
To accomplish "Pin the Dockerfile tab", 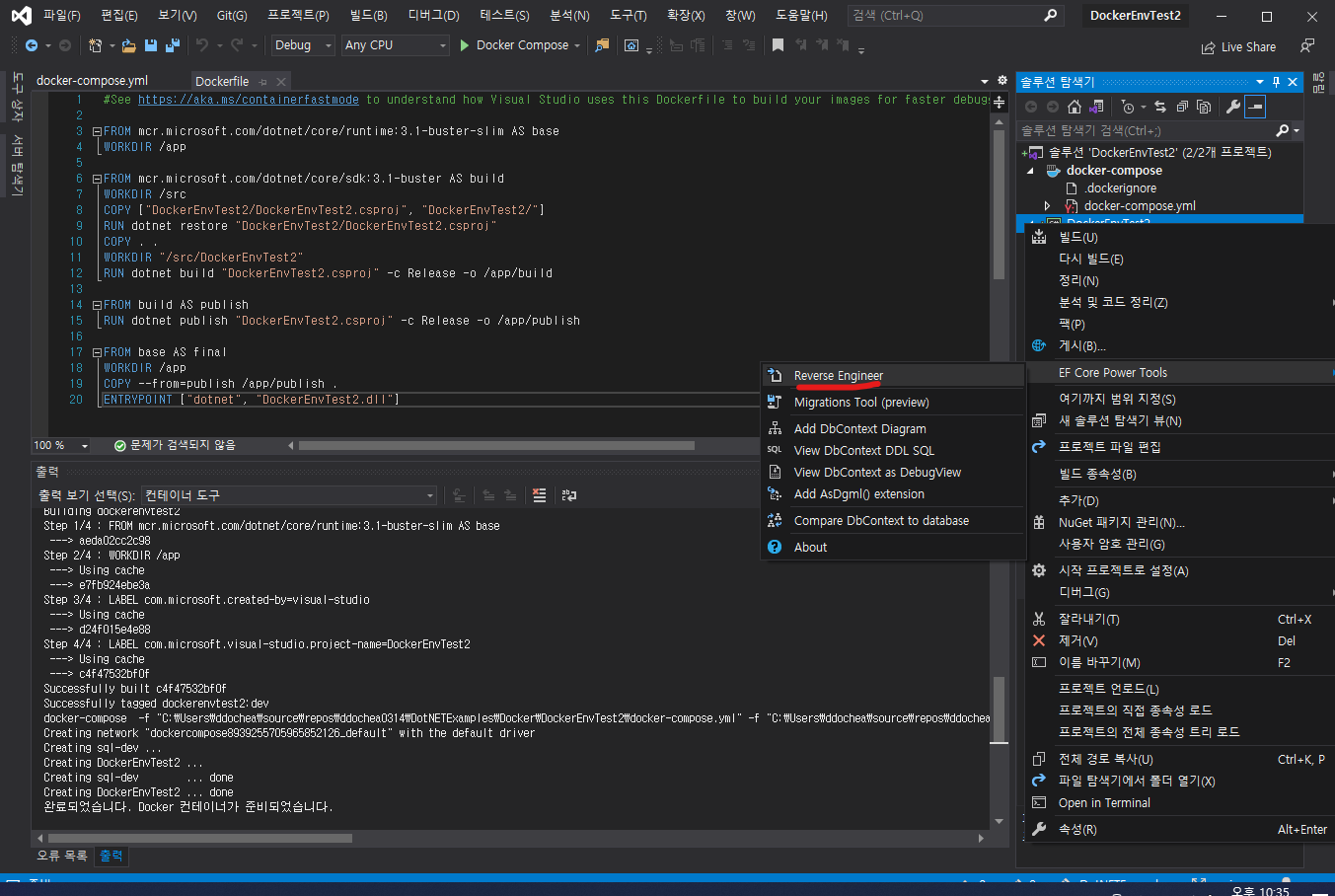I will pos(262,82).
